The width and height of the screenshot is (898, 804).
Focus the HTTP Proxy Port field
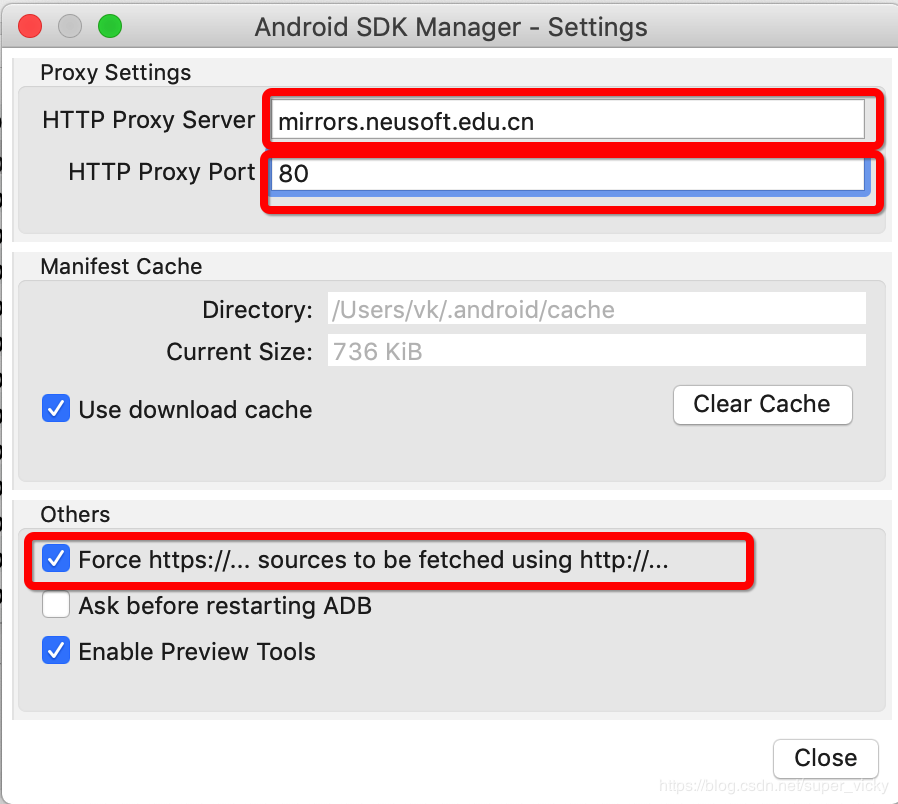[x=568, y=173]
